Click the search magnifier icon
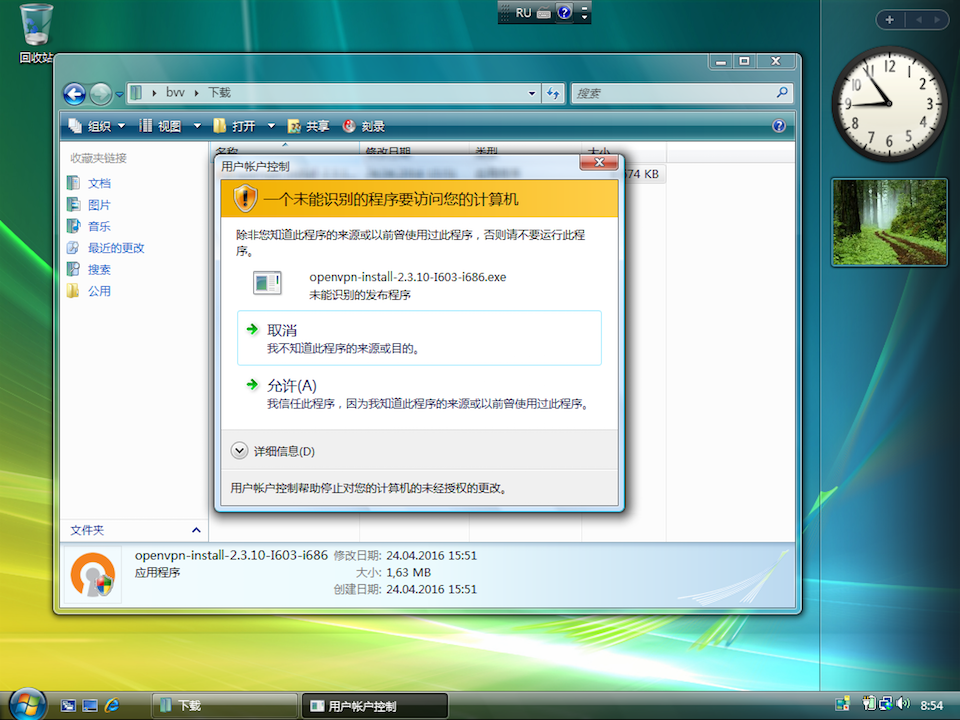Viewport: 960px width, 720px height. 782,93
